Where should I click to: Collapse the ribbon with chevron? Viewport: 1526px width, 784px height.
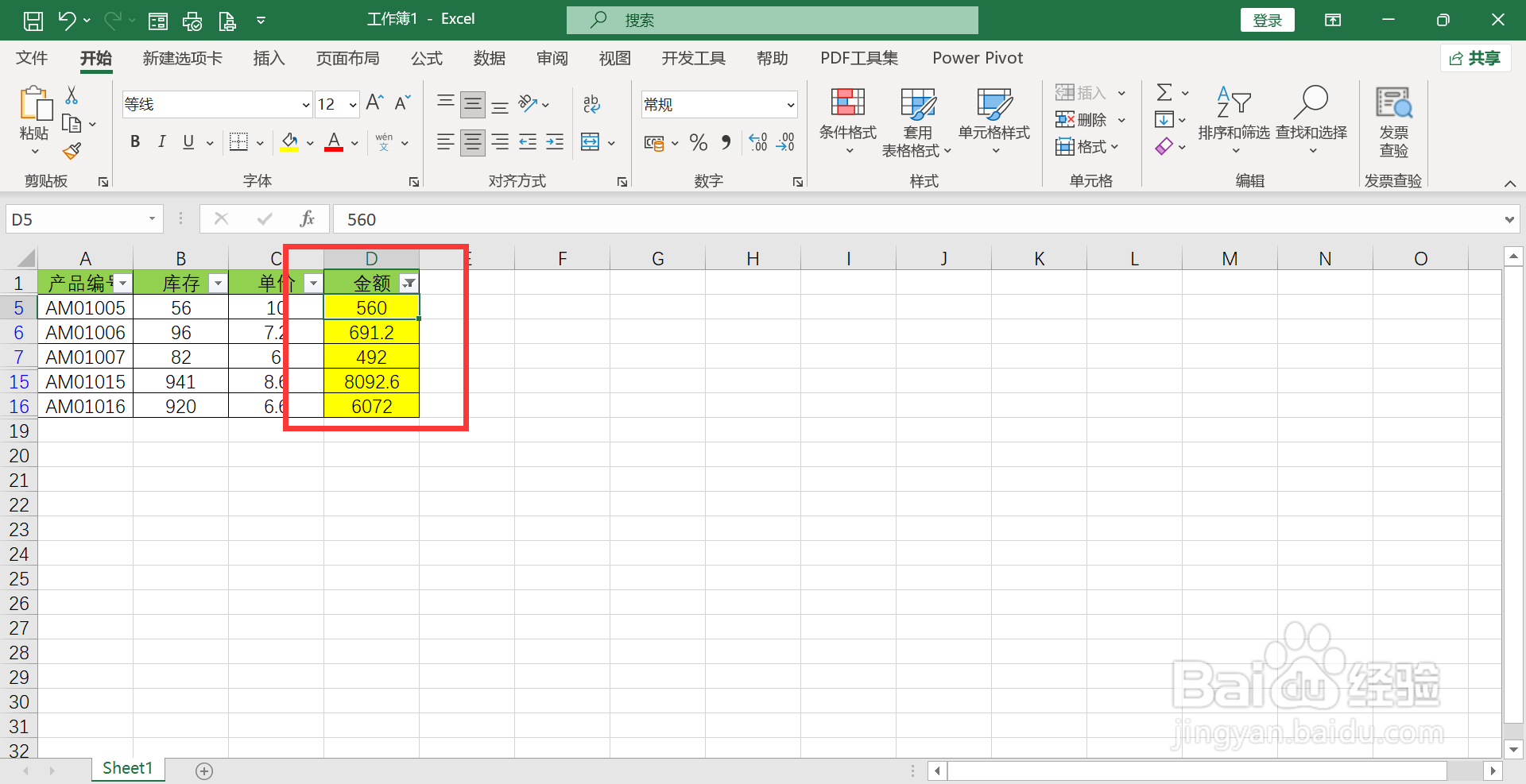[x=1510, y=183]
